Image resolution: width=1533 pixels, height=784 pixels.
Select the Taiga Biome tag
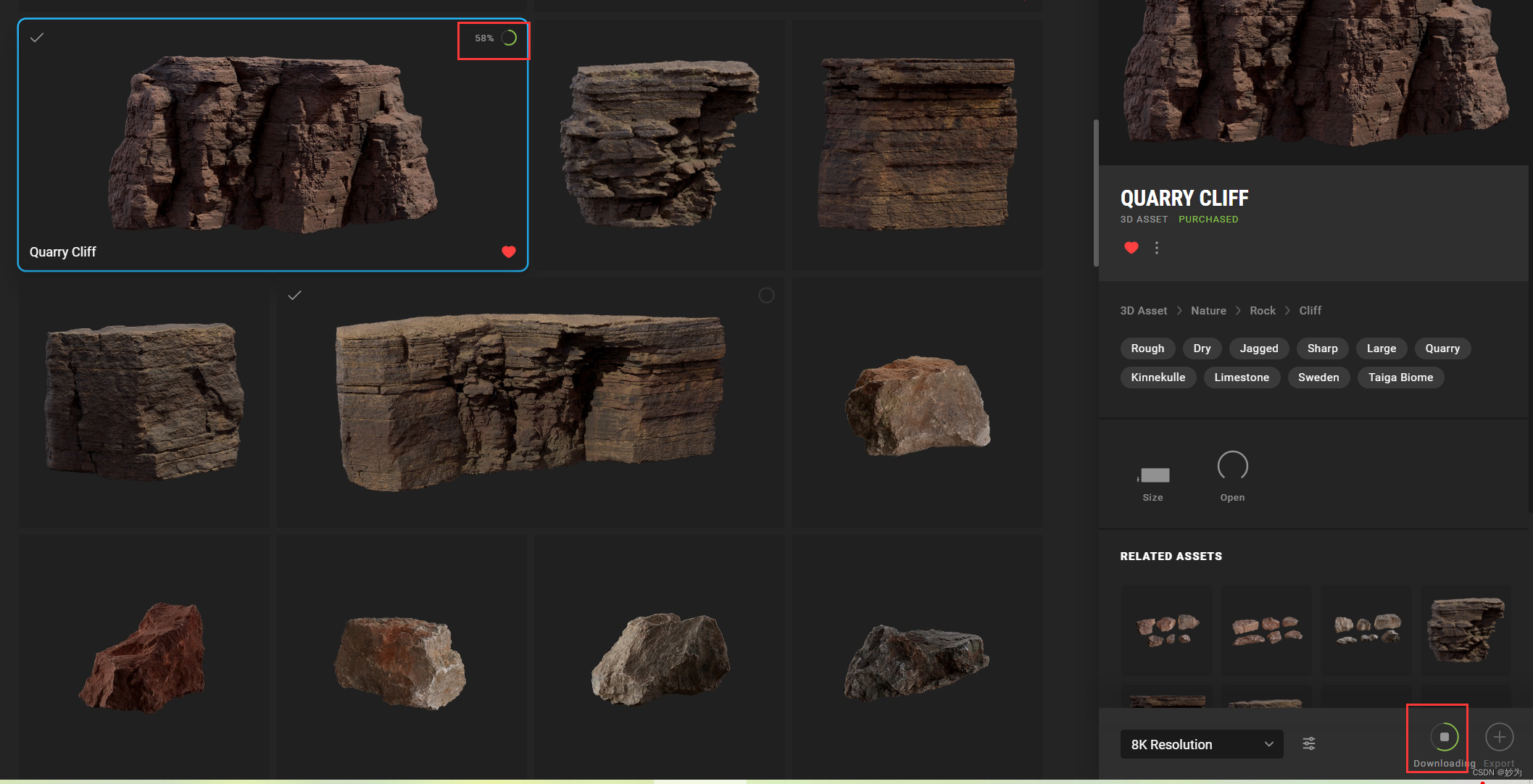1400,378
